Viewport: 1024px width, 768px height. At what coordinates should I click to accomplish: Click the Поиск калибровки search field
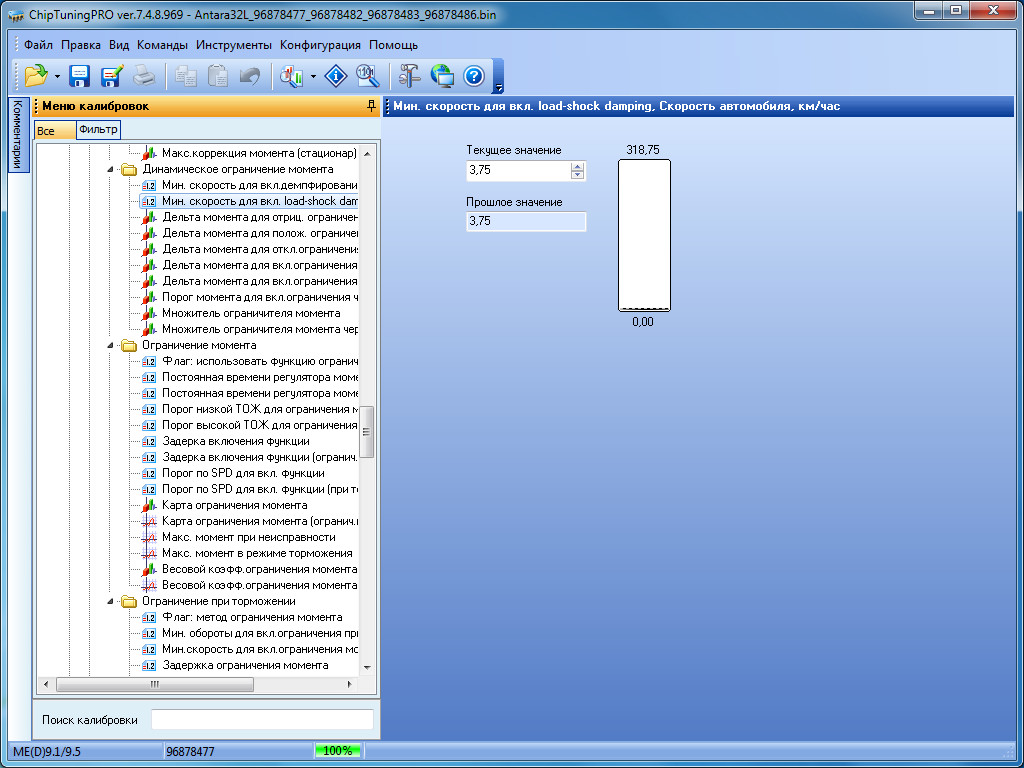[x=262, y=720]
